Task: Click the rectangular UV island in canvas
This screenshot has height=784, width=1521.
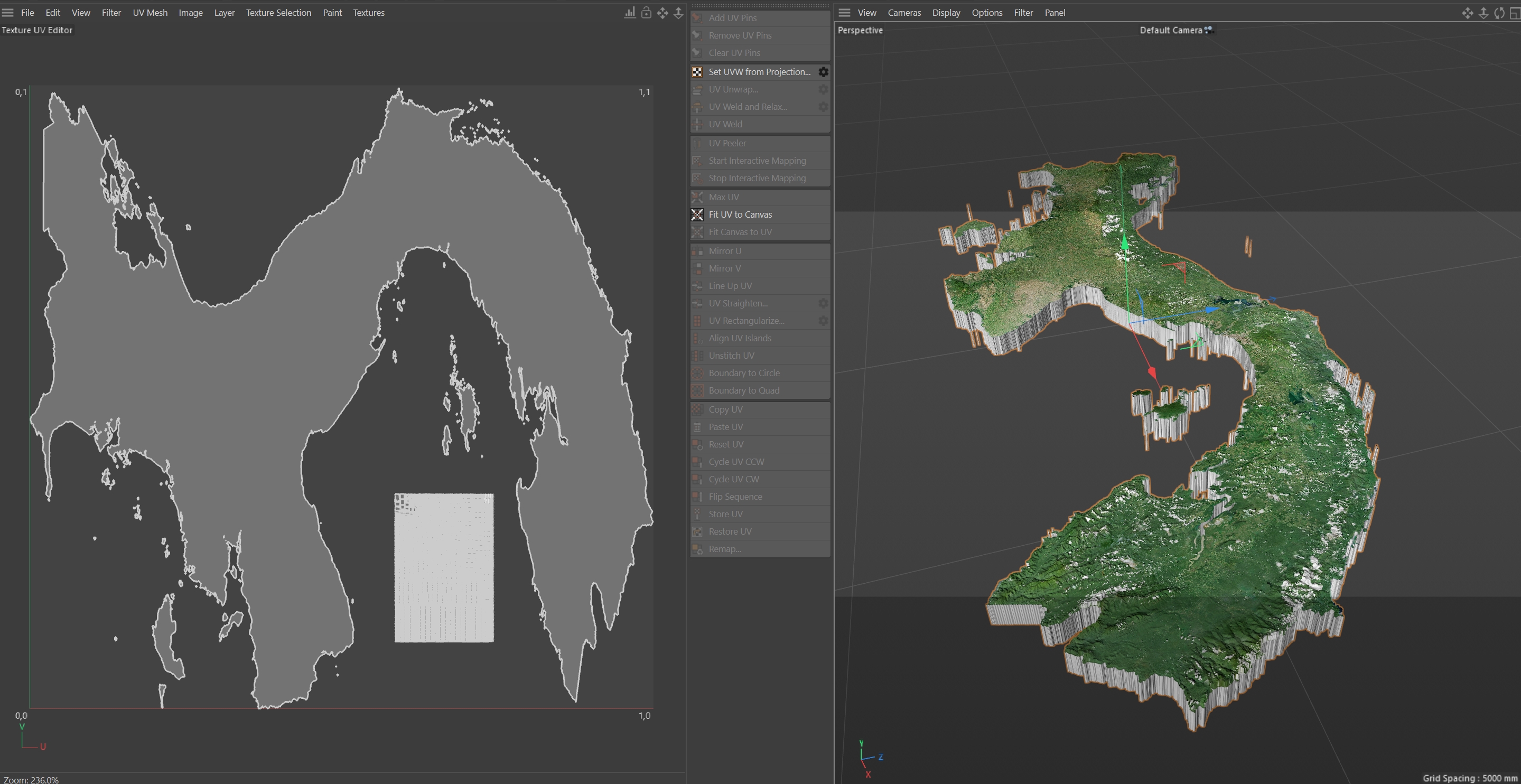Action: [x=444, y=567]
